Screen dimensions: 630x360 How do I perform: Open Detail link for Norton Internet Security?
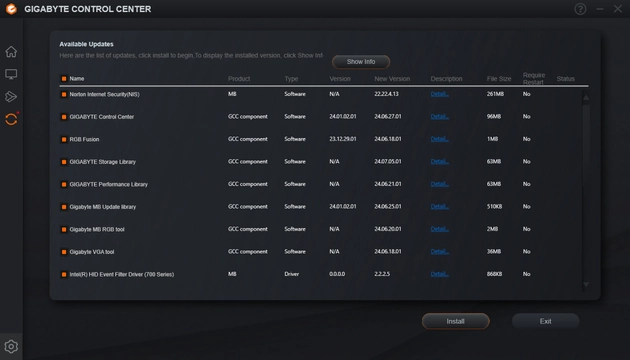click(440, 94)
